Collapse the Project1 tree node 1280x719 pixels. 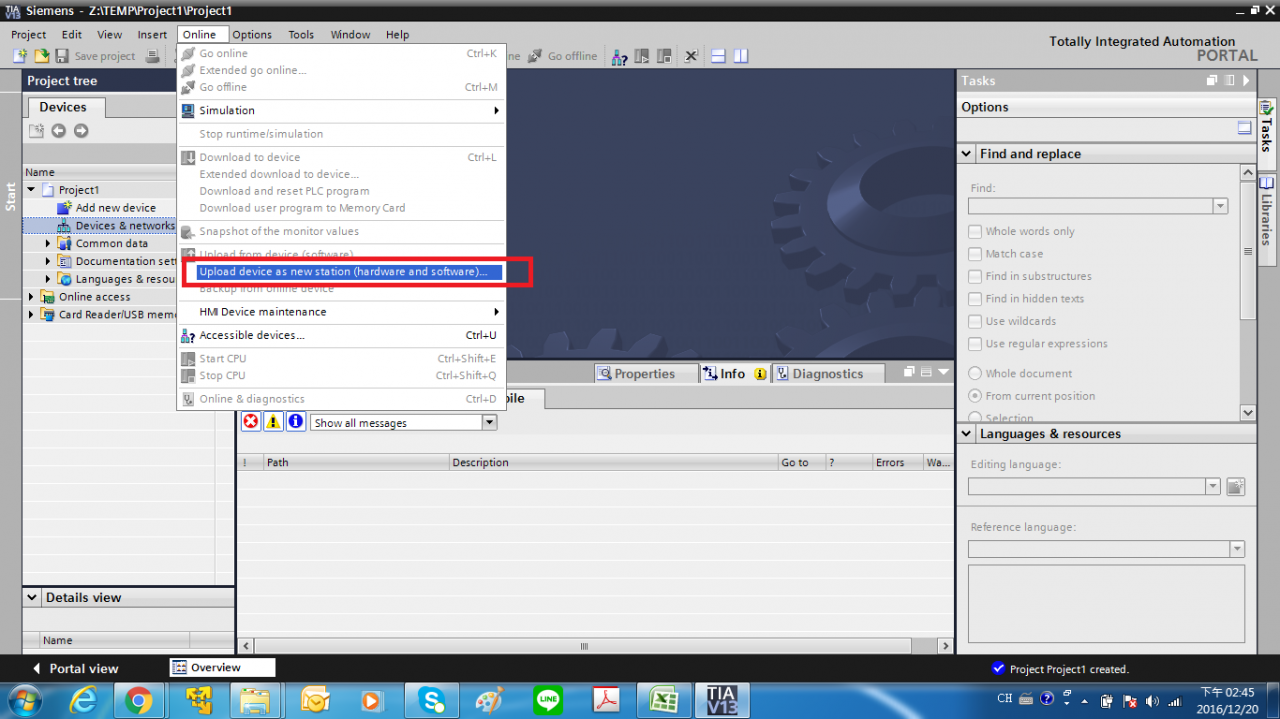31,190
